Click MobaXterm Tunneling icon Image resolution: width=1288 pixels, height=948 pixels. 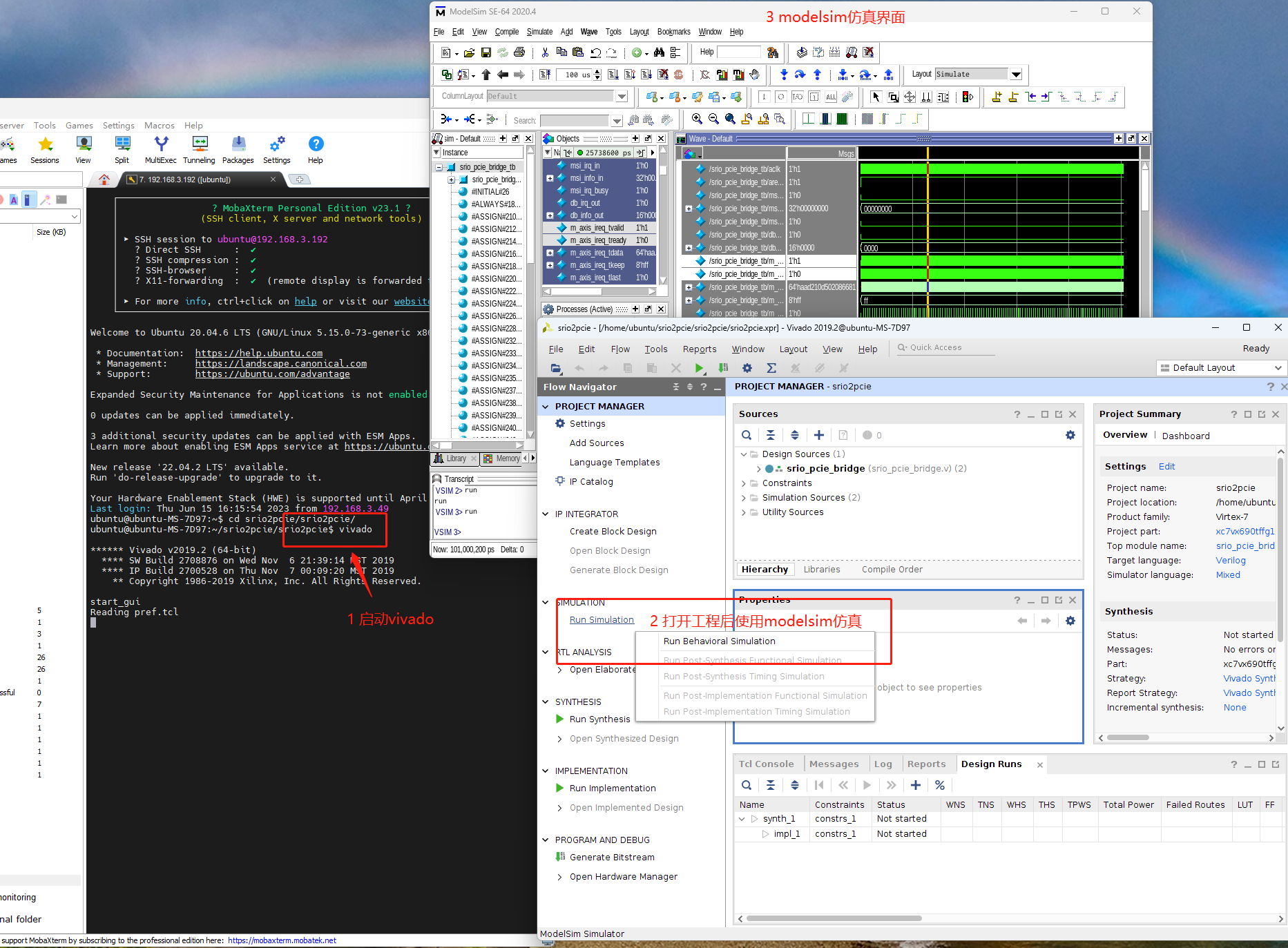tap(200, 144)
